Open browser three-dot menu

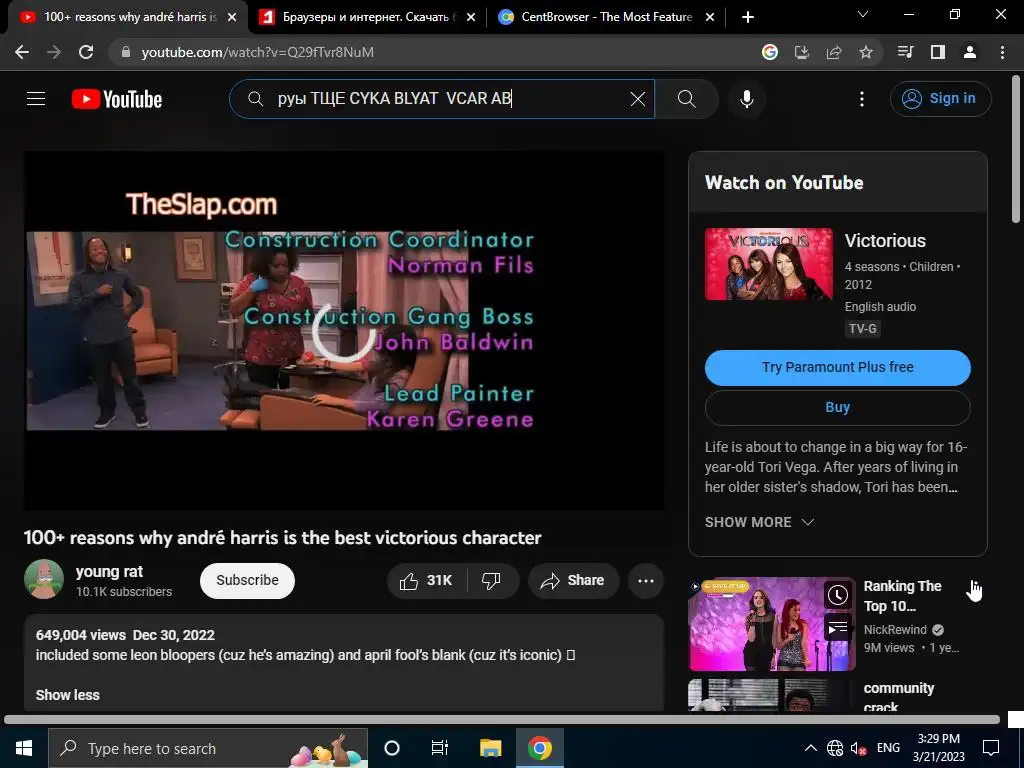coord(1002,52)
